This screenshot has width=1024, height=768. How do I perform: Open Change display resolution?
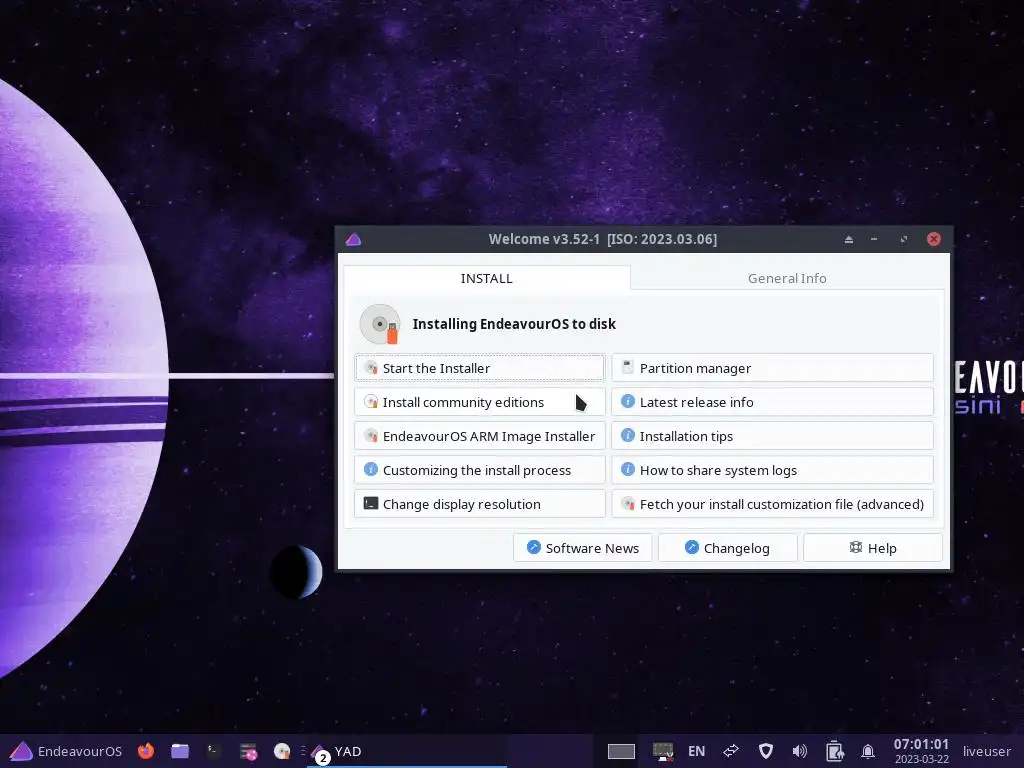click(x=479, y=504)
